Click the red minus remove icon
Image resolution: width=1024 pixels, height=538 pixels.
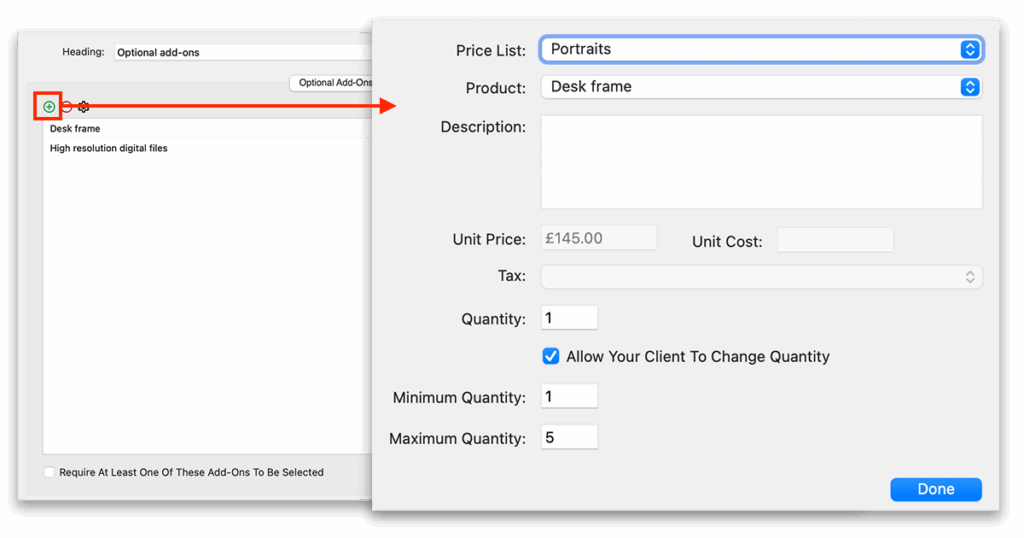click(67, 106)
